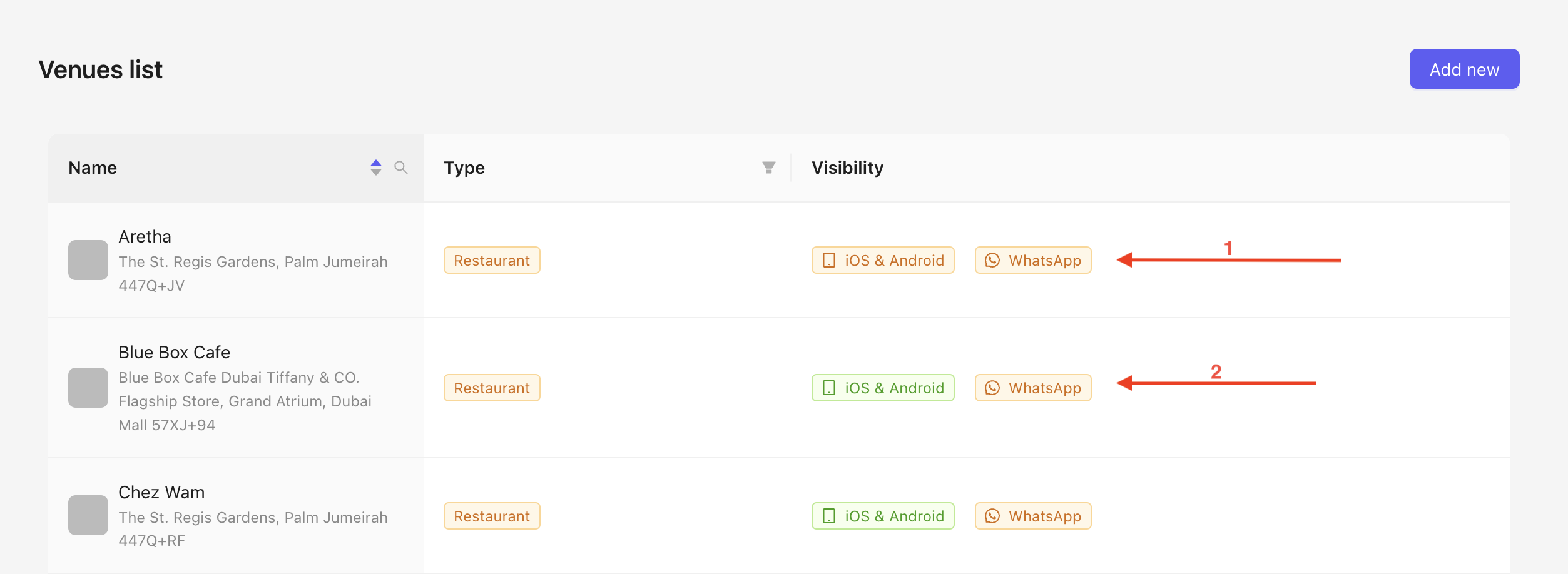The height and width of the screenshot is (574, 1568).
Task: Open the Name column search icon
Action: pos(401,168)
